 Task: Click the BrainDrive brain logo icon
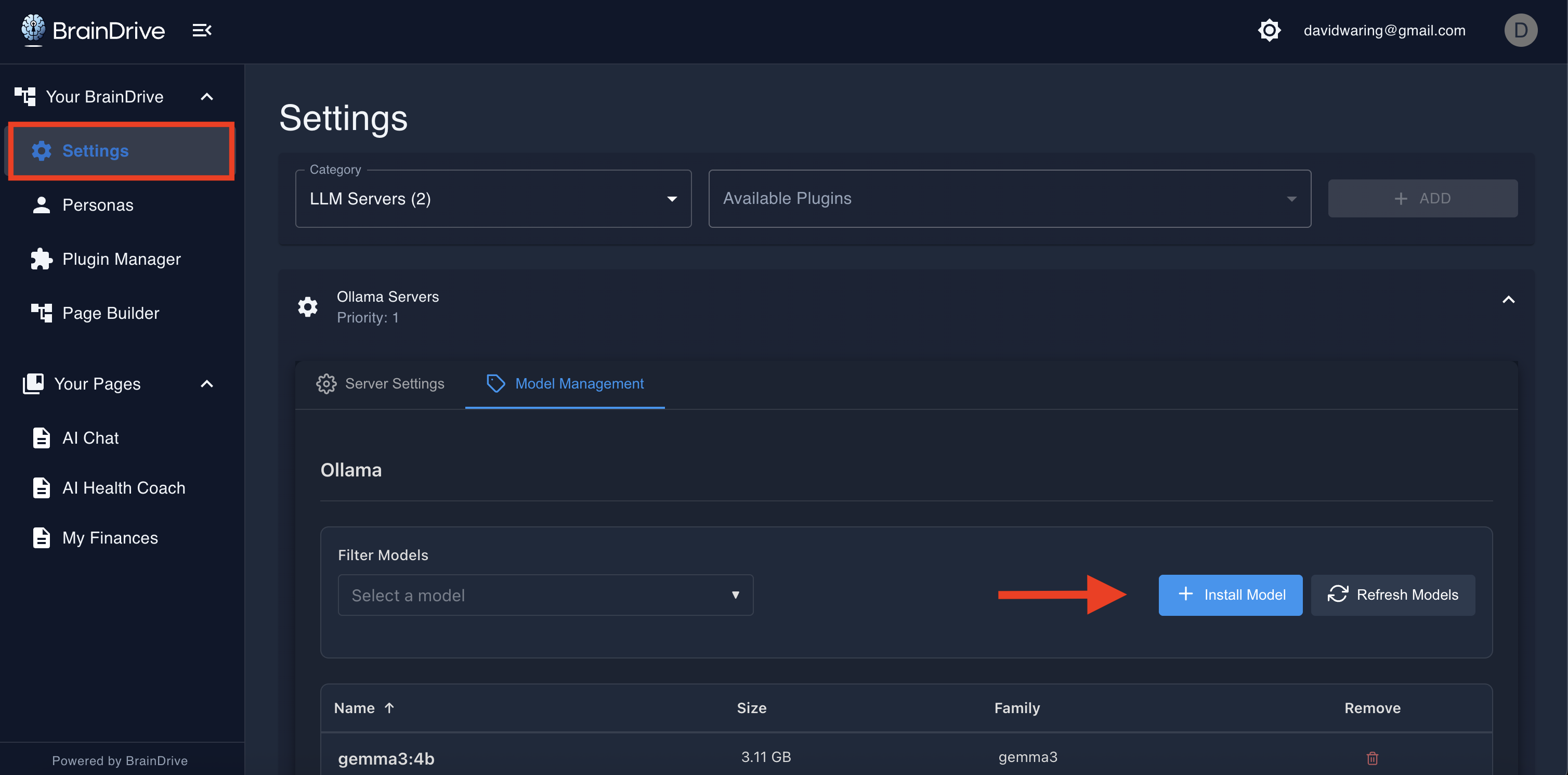tap(33, 29)
